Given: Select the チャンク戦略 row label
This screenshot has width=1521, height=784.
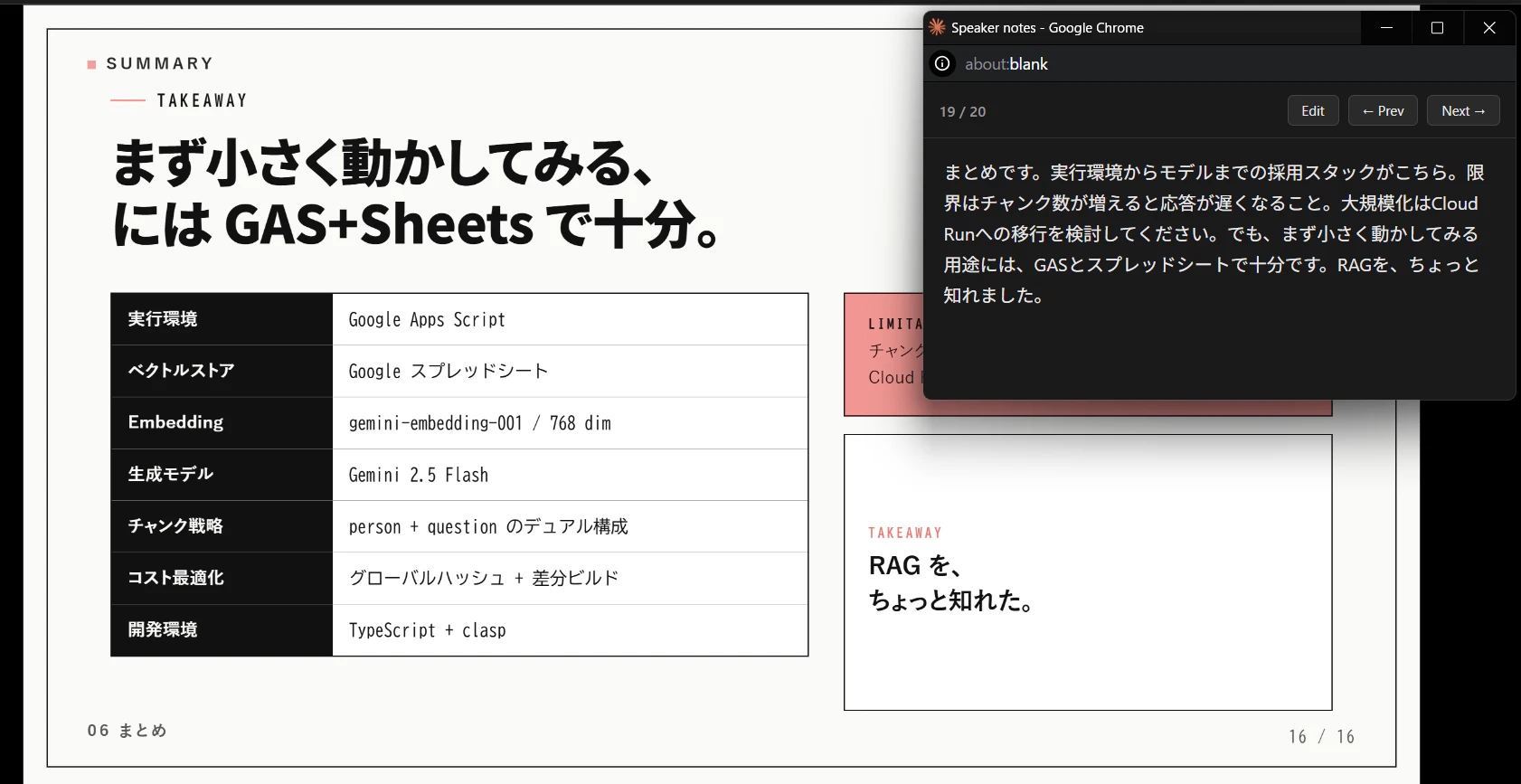Looking at the screenshot, I should 222,525.
